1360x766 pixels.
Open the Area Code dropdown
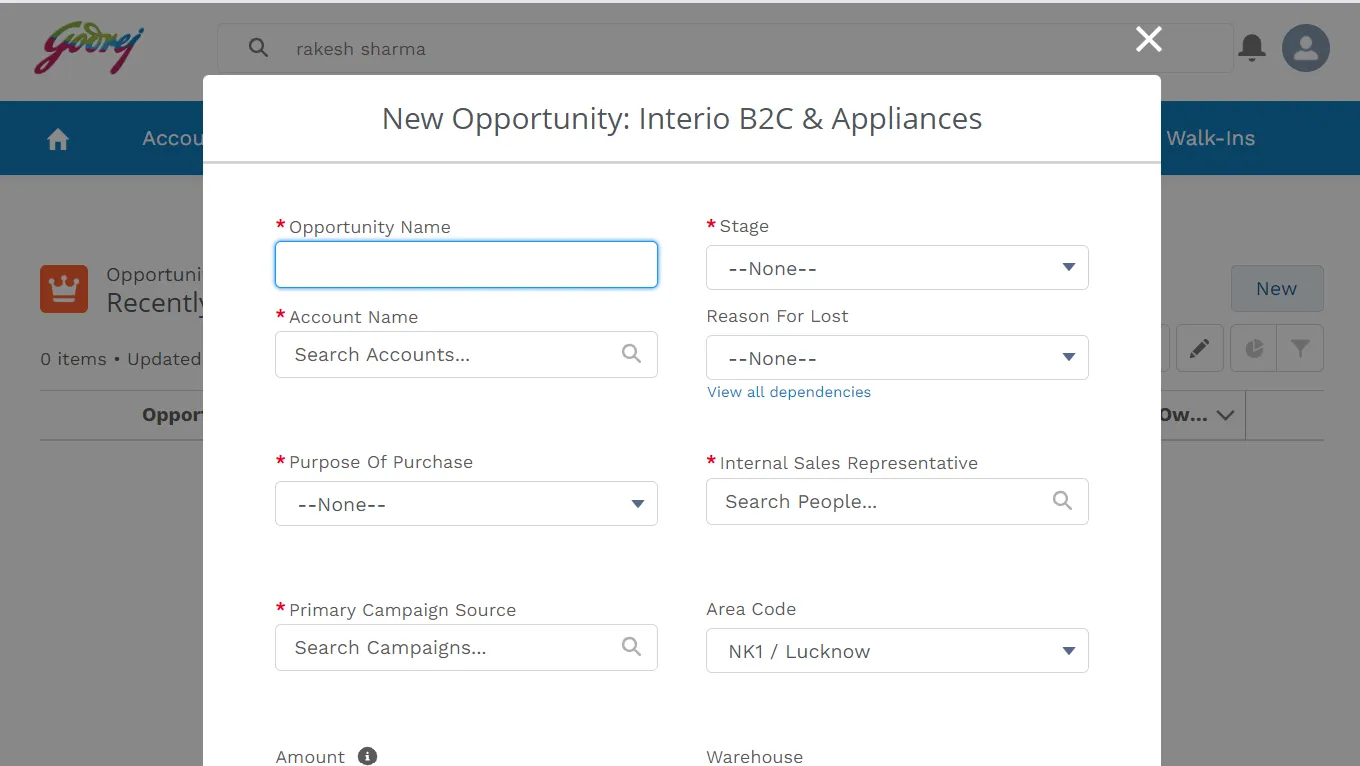[x=897, y=651]
